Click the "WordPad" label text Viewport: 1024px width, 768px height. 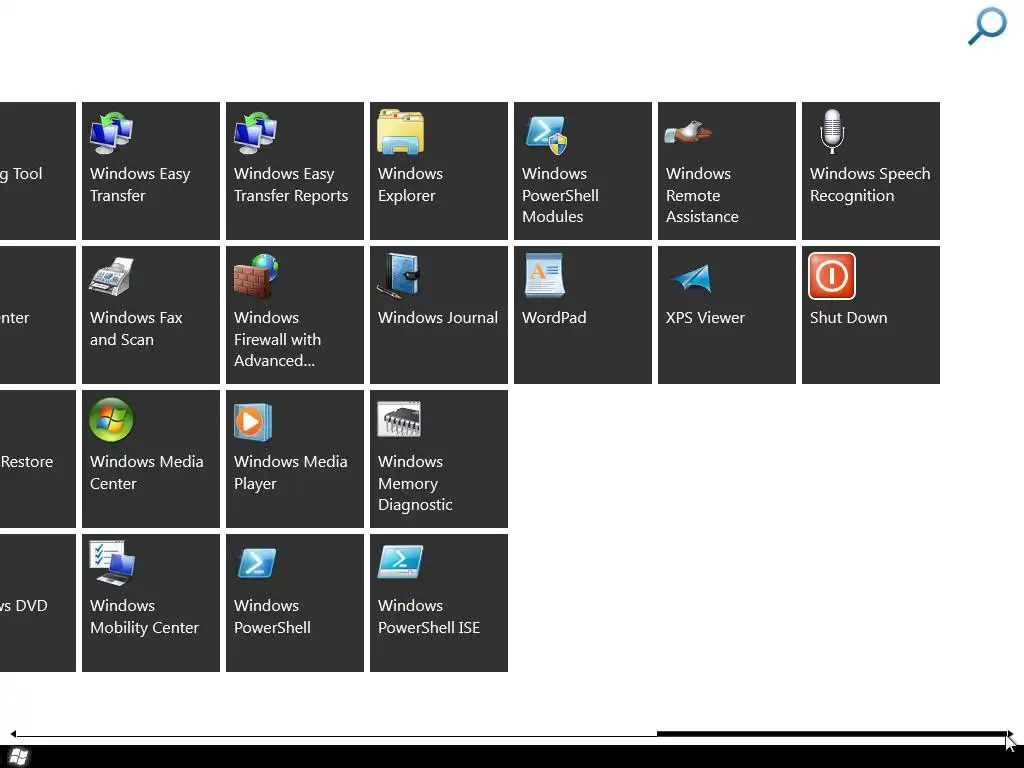[x=554, y=317]
